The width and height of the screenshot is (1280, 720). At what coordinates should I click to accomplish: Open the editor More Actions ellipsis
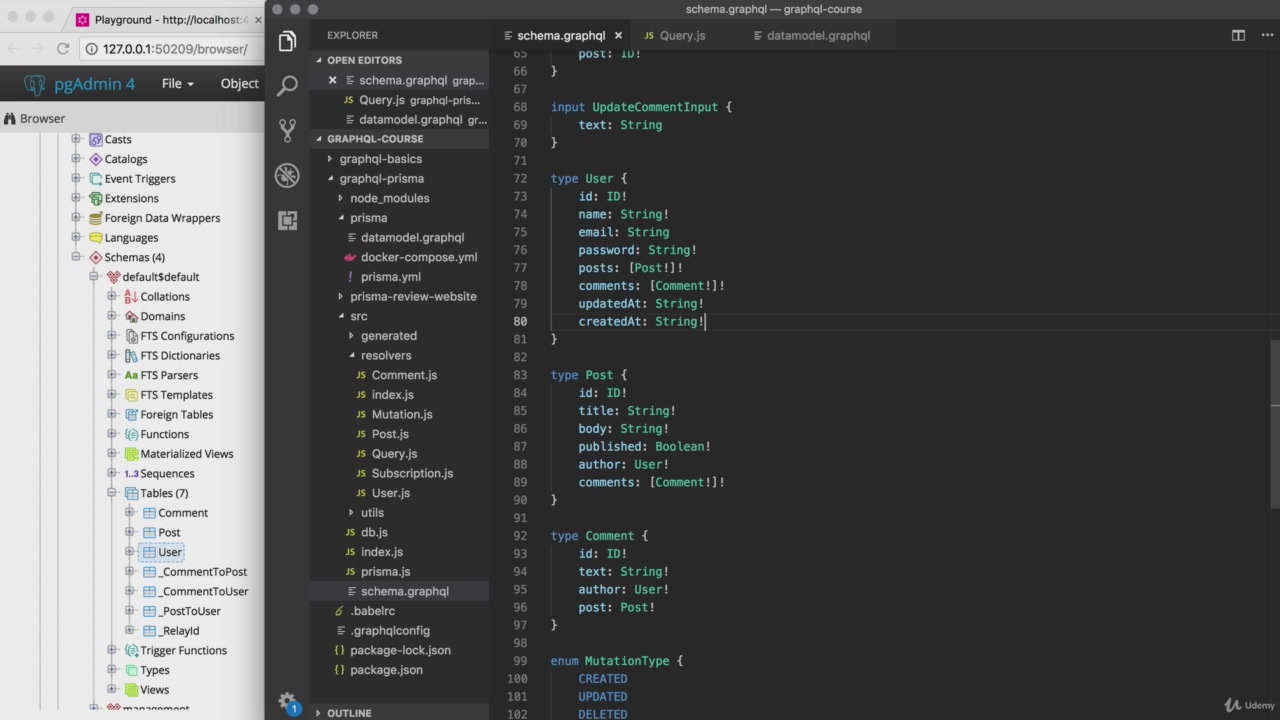[x=1265, y=35]
